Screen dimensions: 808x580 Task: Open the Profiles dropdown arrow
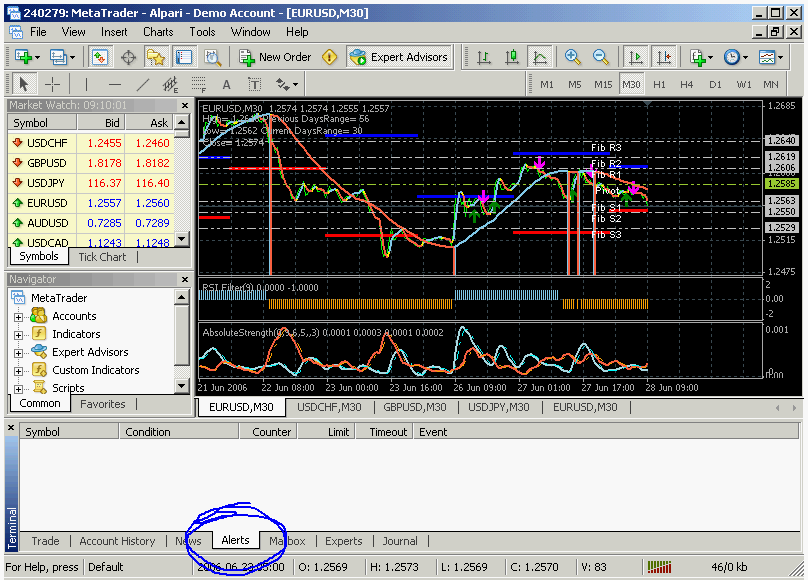tap(72, 57)
